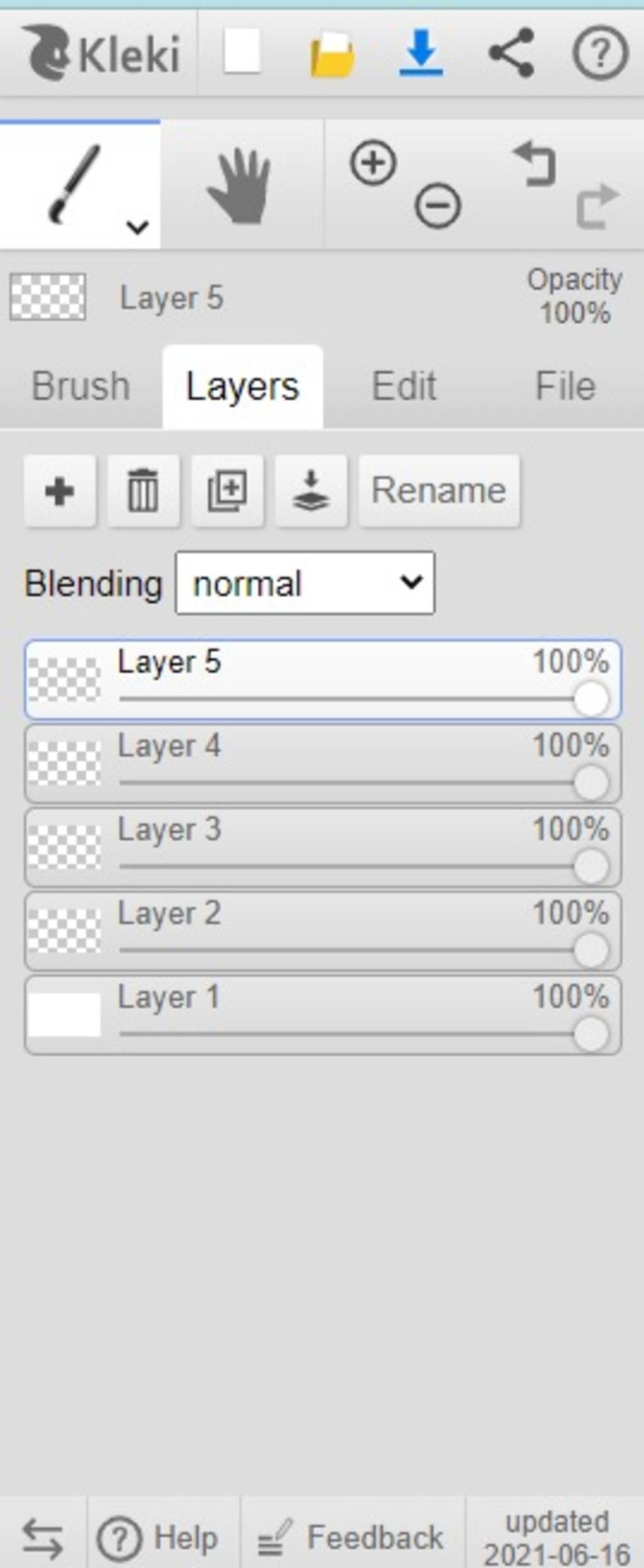Select the hand pan tool
This screenshot has width=644, height=1568.
point(240,186)
